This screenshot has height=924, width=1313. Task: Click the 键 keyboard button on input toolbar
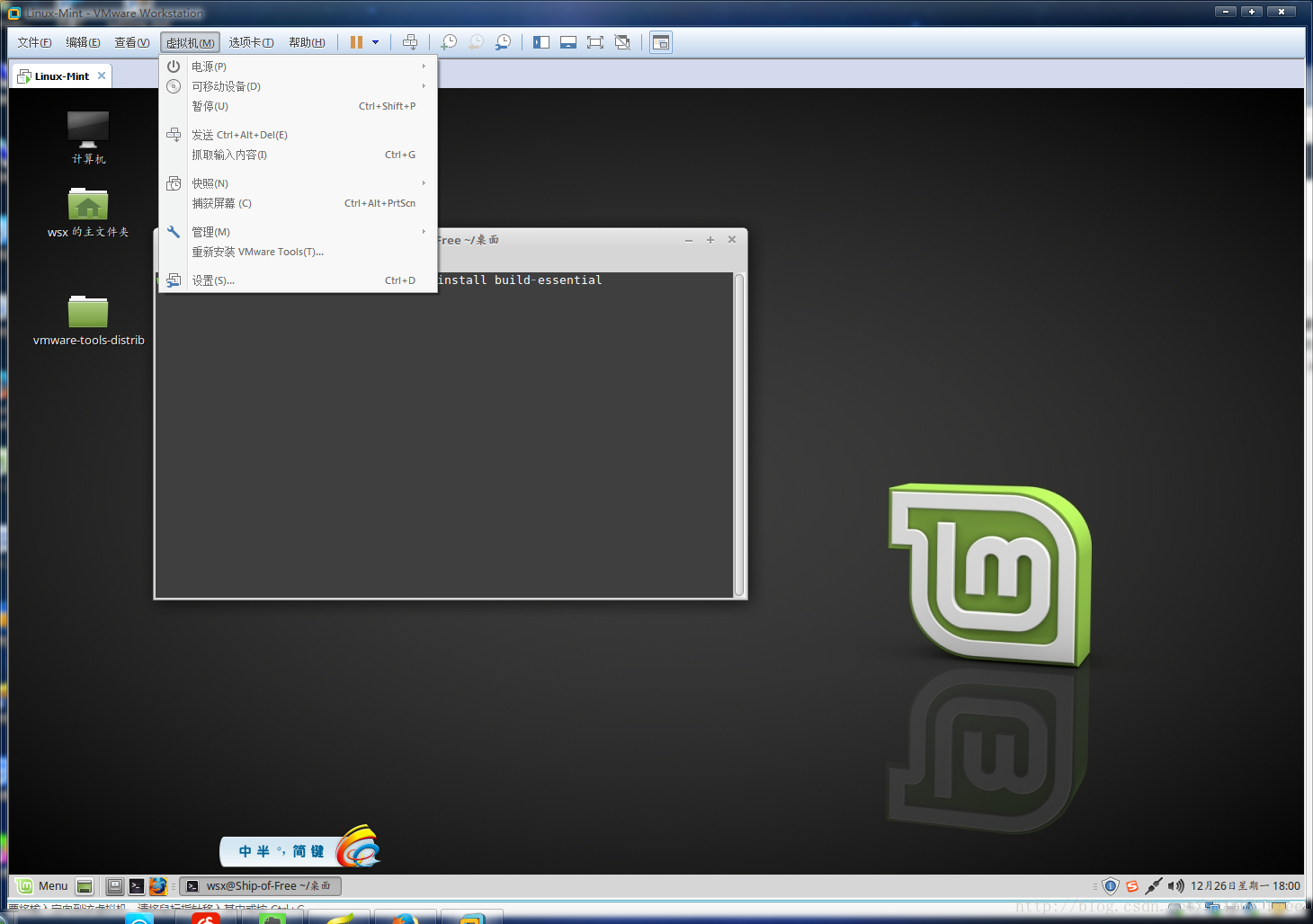[317, 851]
